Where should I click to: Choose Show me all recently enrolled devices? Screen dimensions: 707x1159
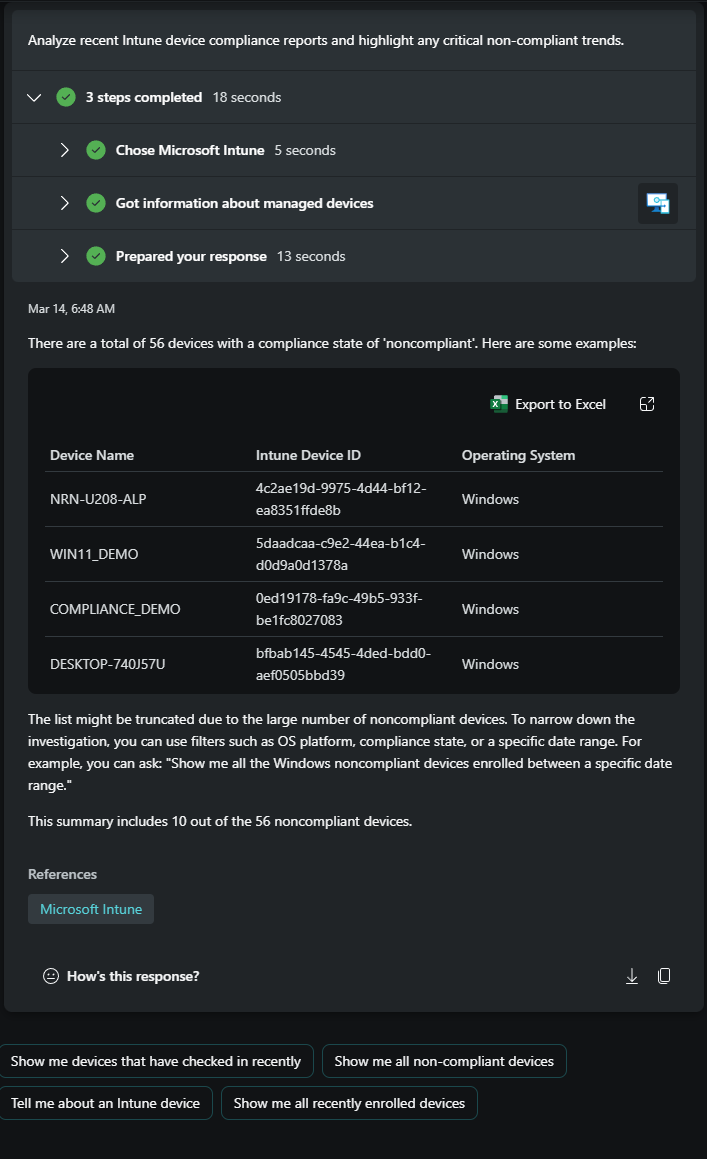(349, 1104)
